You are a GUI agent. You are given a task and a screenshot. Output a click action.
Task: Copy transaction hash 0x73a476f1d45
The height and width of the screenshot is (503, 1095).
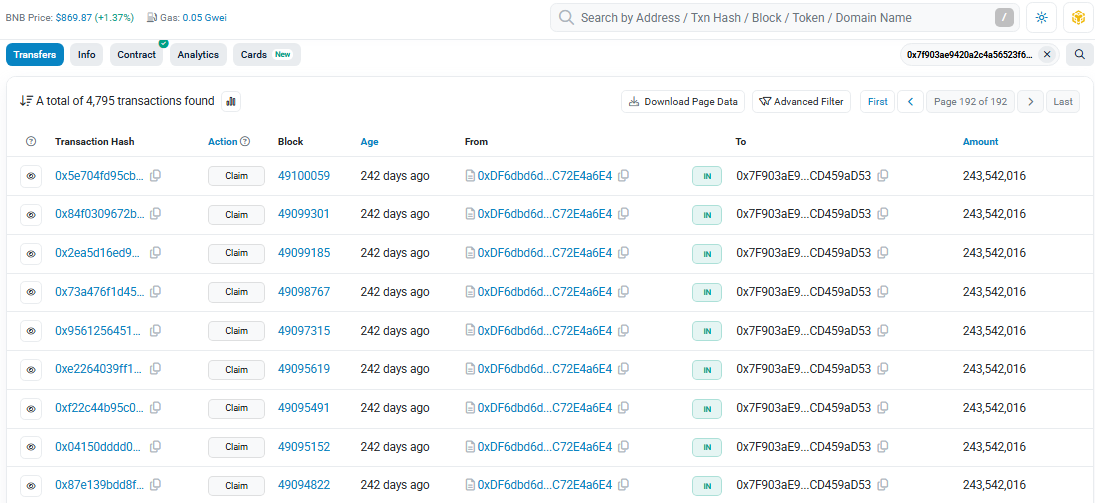point(156,291)
